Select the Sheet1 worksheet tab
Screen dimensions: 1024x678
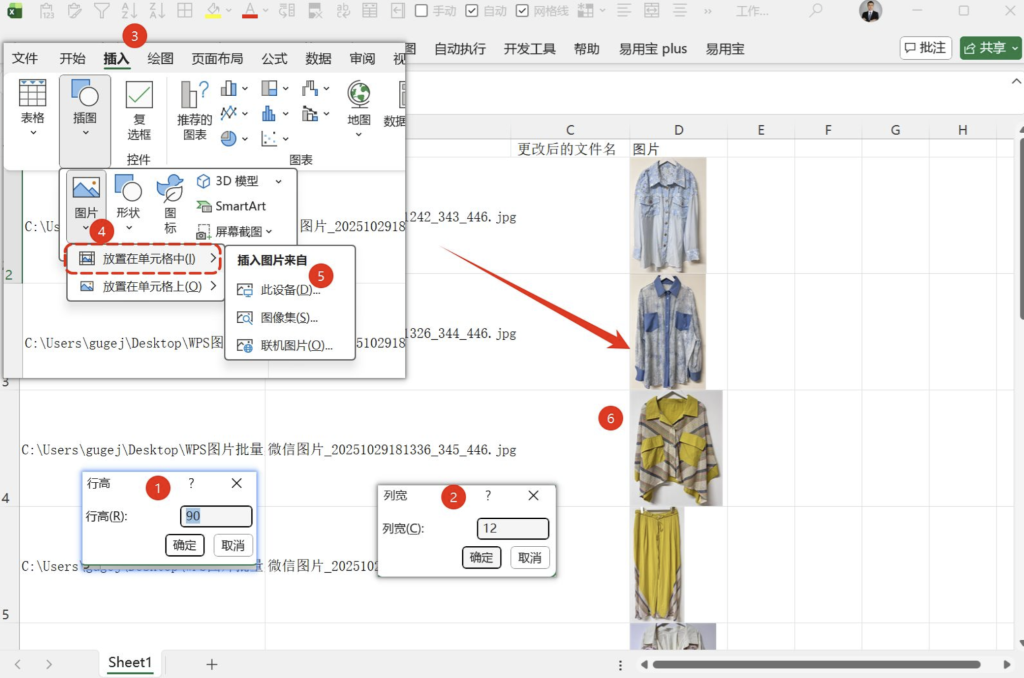130,662
